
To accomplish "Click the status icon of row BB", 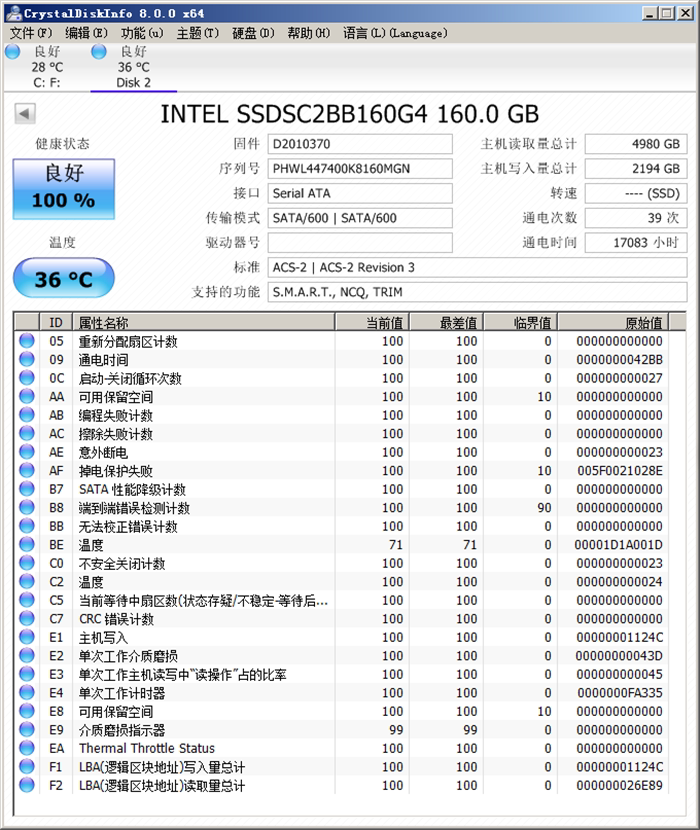I will [27, 526].
